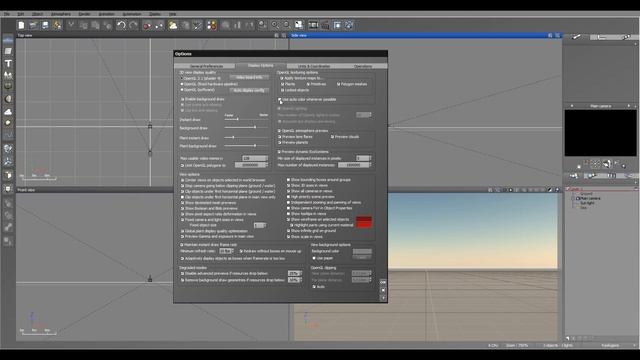Click Instant draw quality slider handle
This screenshot has height=360, width=640.
[237, 119]
